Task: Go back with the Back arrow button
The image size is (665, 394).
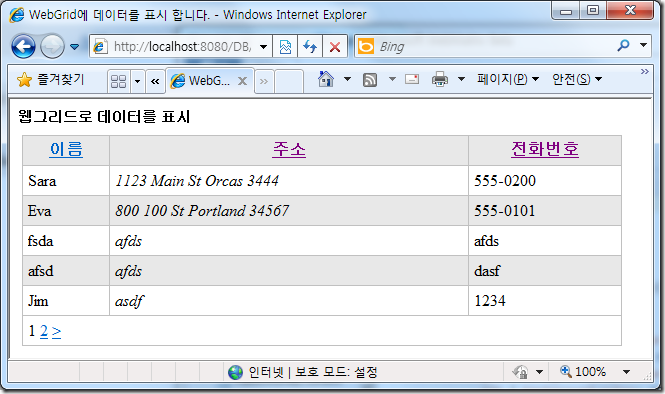Action: 23,46
